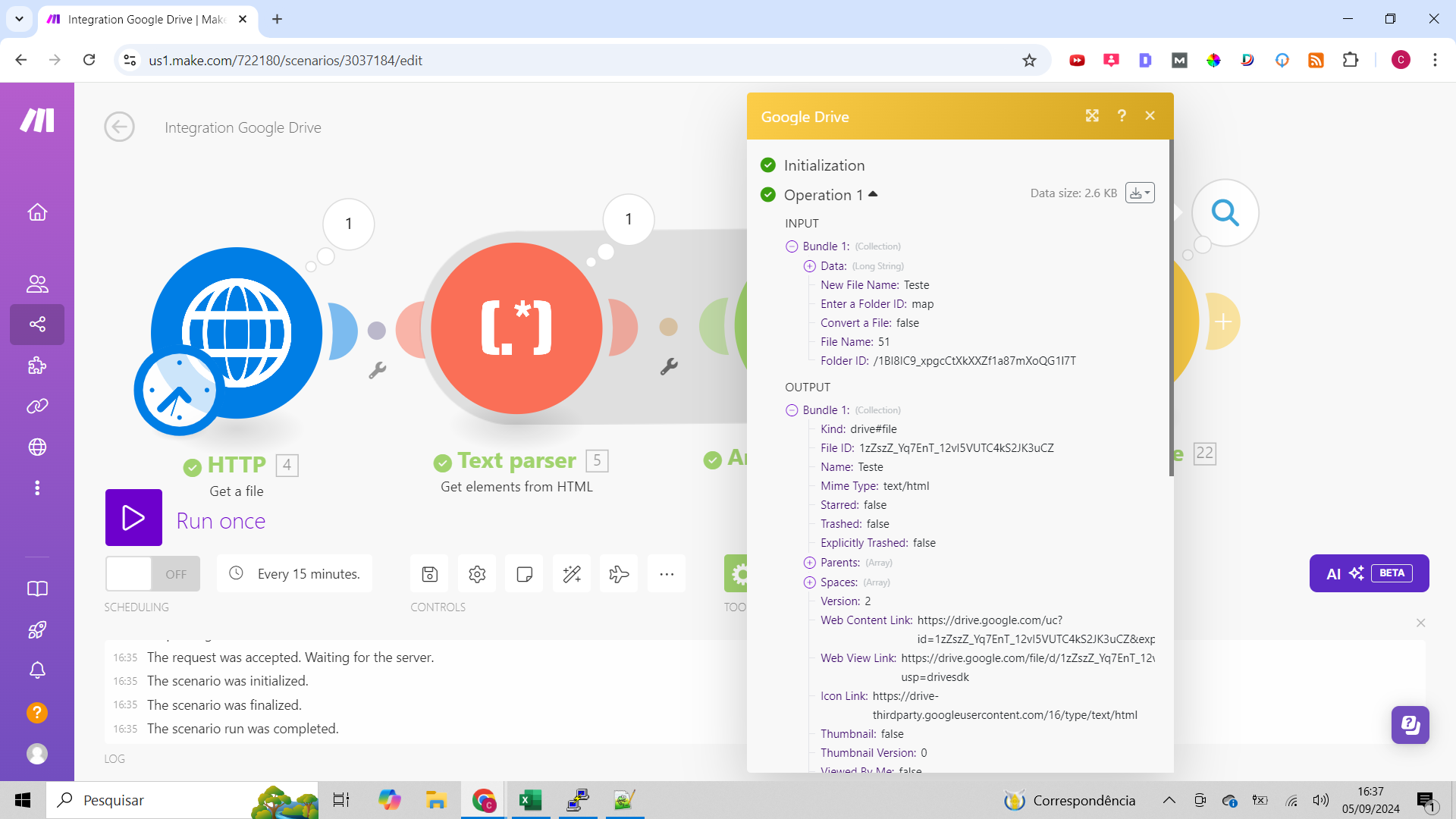Viewport: 1456px width, 819px height.
Task: Go back using the arrow beside scenario name
Action: pyautogui.click(x=119, y=127)
